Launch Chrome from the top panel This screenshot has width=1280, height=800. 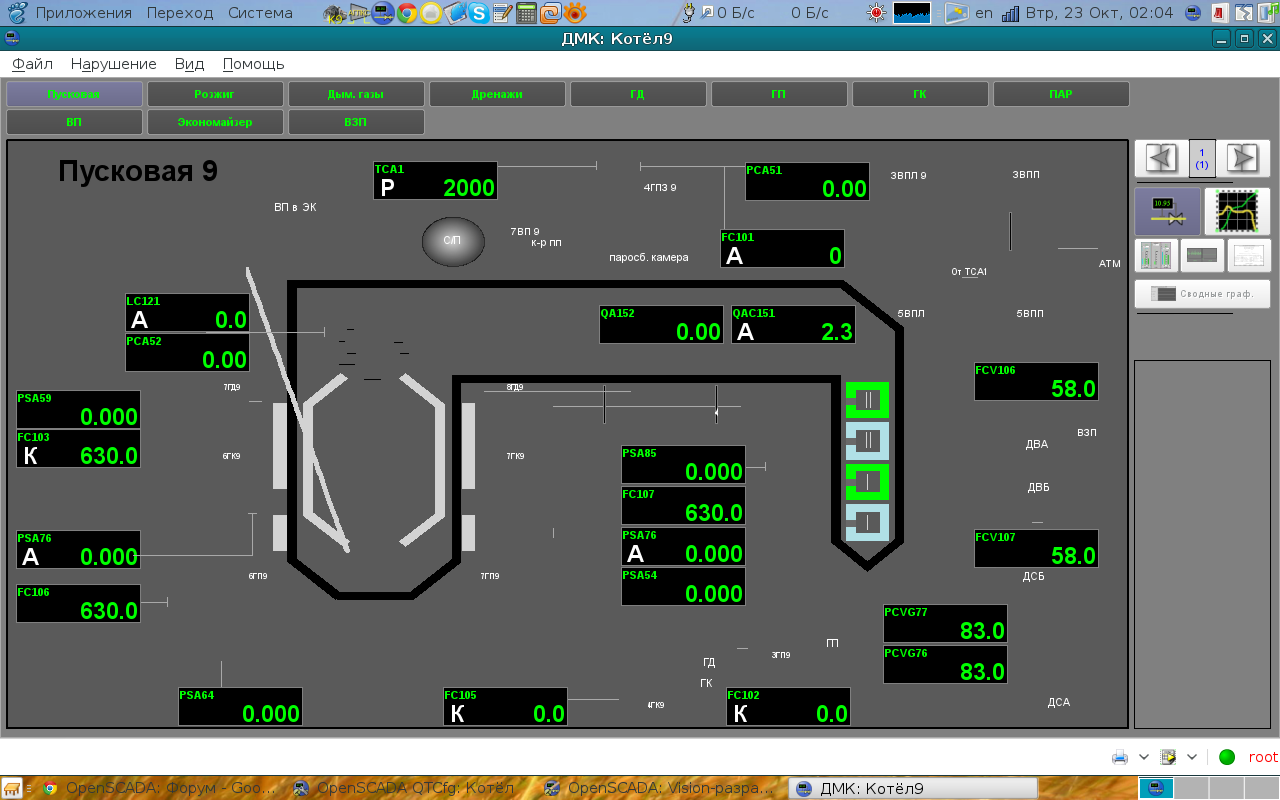[406, 13]
